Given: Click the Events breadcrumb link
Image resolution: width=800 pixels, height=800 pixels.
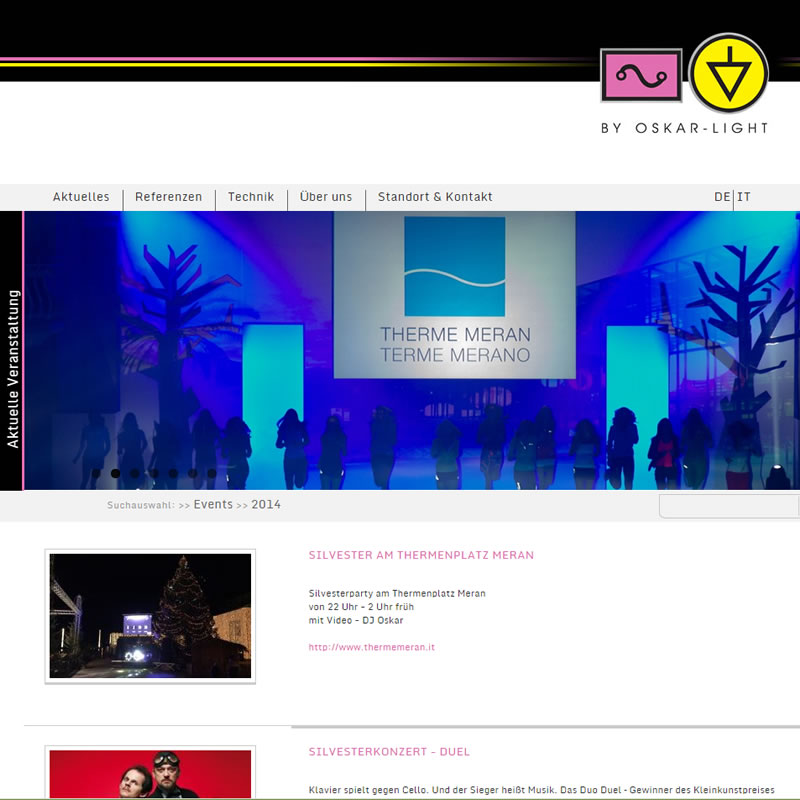Looking at the screenshot, I should (x=213, y=505).
